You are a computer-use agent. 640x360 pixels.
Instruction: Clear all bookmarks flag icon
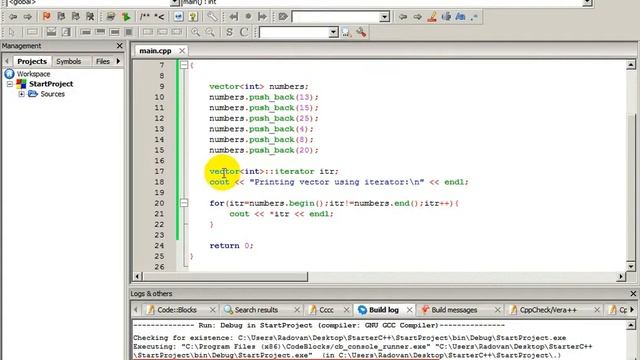[90, 17]
